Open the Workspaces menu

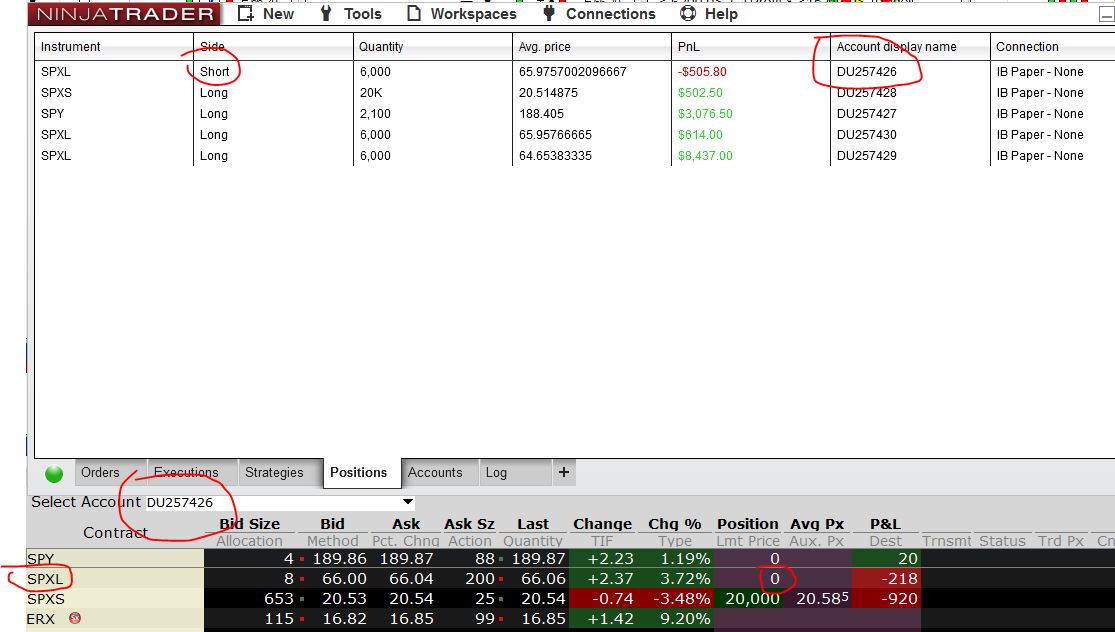474,14
